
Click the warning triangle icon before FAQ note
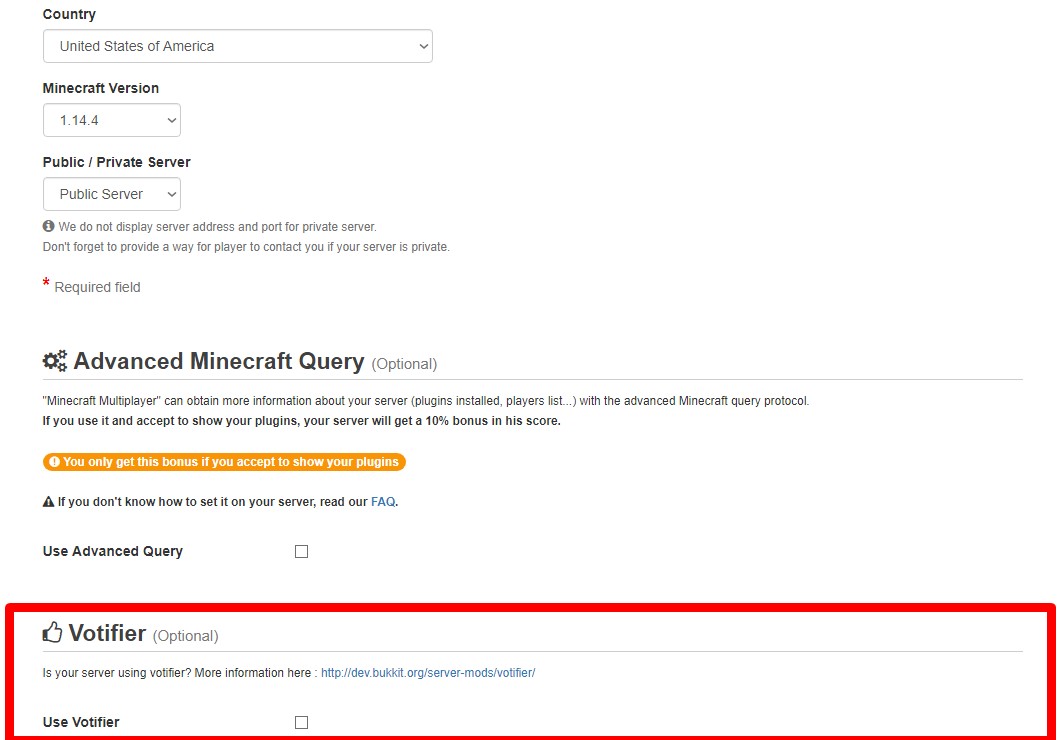tap(49, 501)
